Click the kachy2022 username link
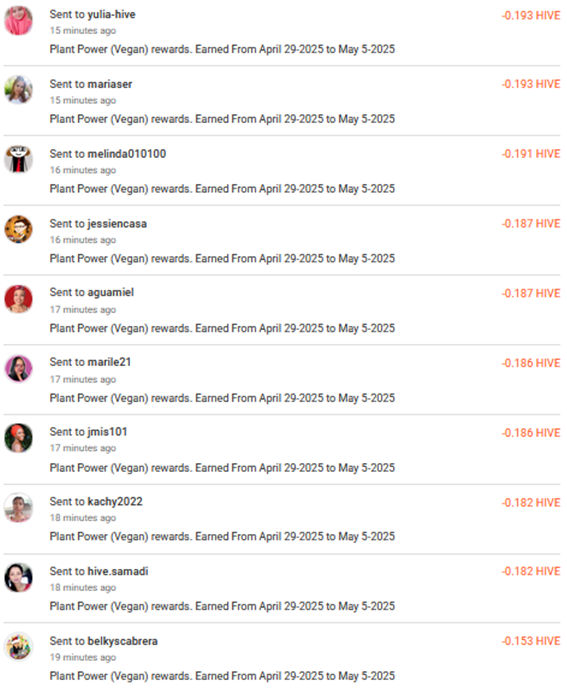Image resolution: width=567 pixels, height=691 pixels. 115,502
